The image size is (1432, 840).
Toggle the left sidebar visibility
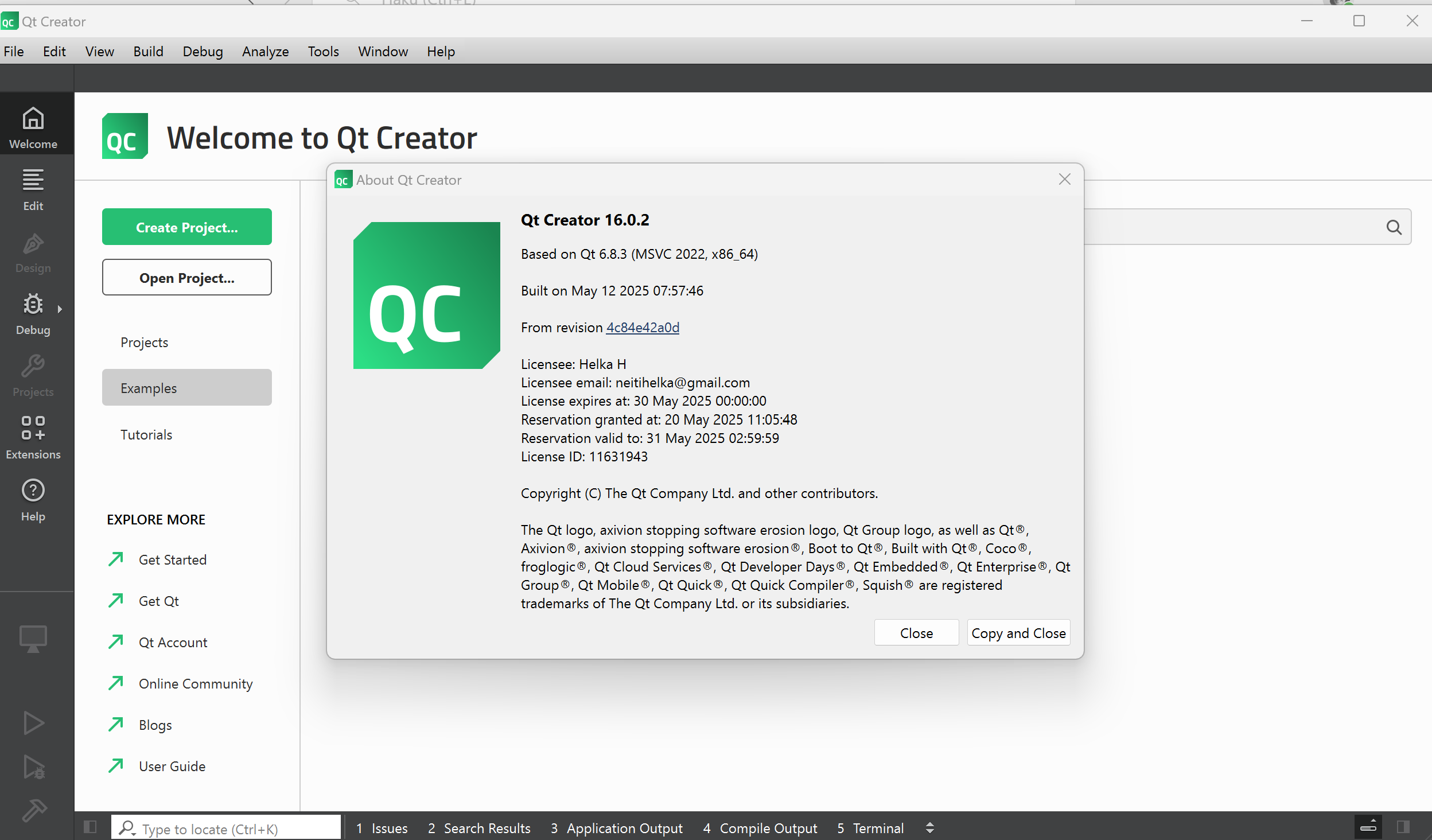90,827
